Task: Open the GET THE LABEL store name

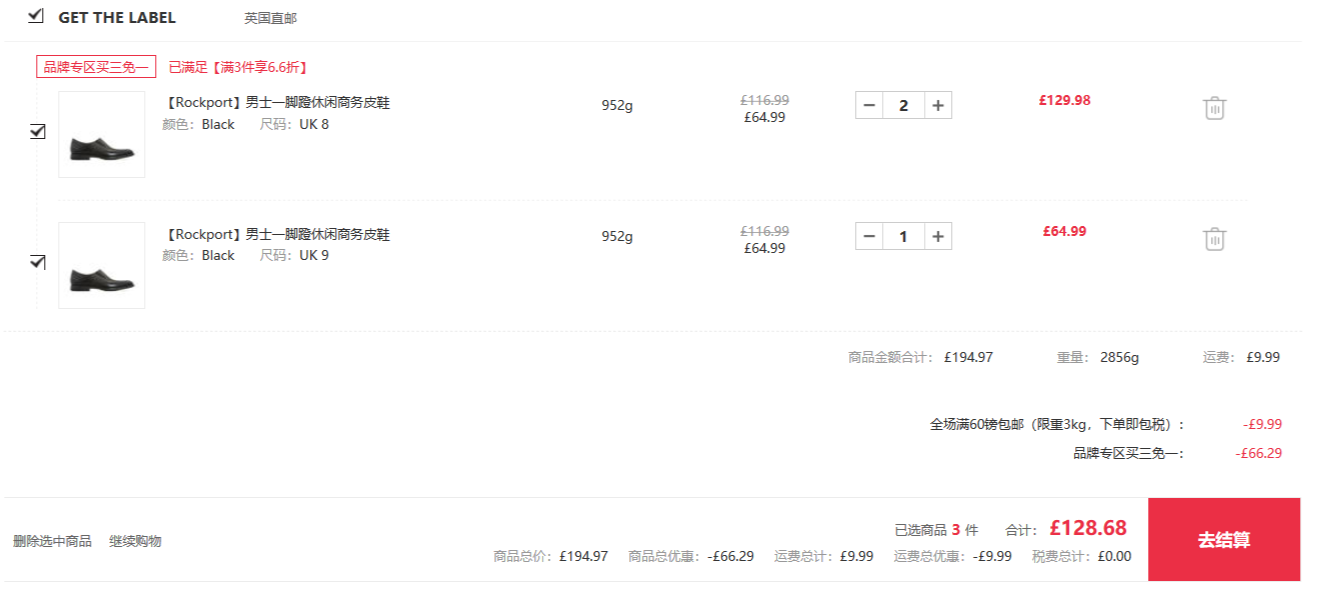Action: tap(117, 18)
